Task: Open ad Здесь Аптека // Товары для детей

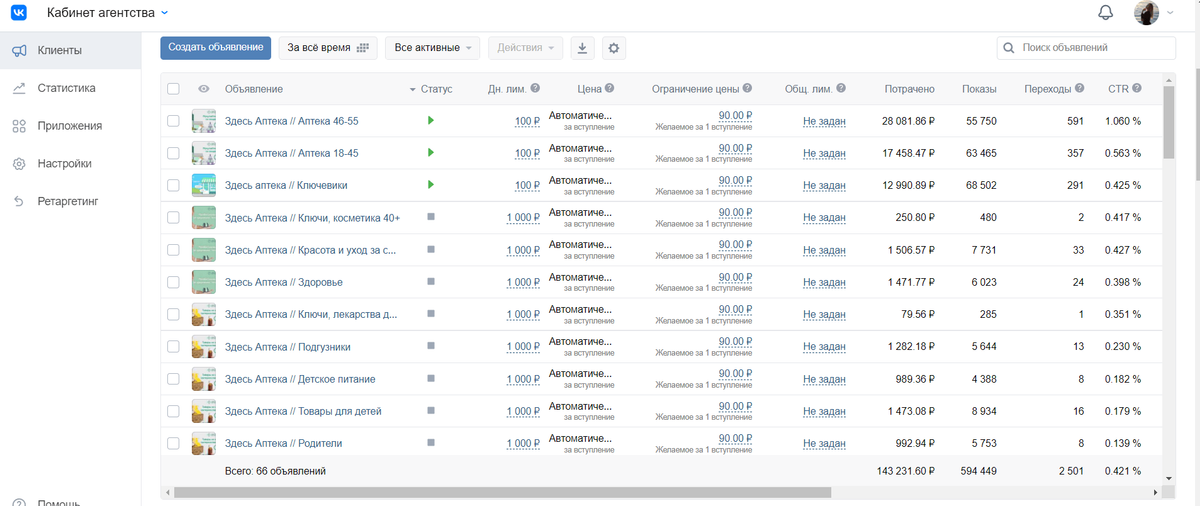Action: click(x=303, y=411)
